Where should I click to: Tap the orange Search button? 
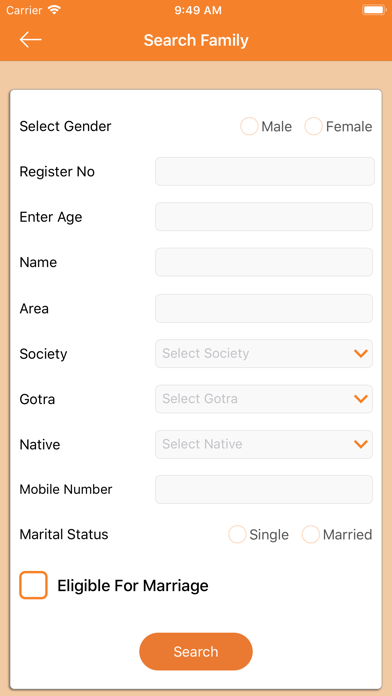[196, 652]
